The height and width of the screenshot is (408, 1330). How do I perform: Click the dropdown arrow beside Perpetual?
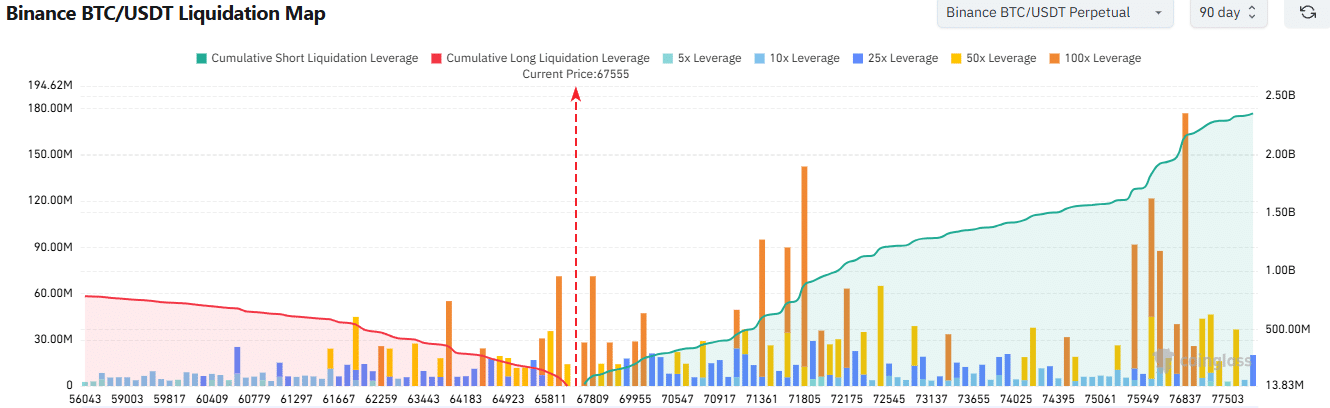(1158, 13)
